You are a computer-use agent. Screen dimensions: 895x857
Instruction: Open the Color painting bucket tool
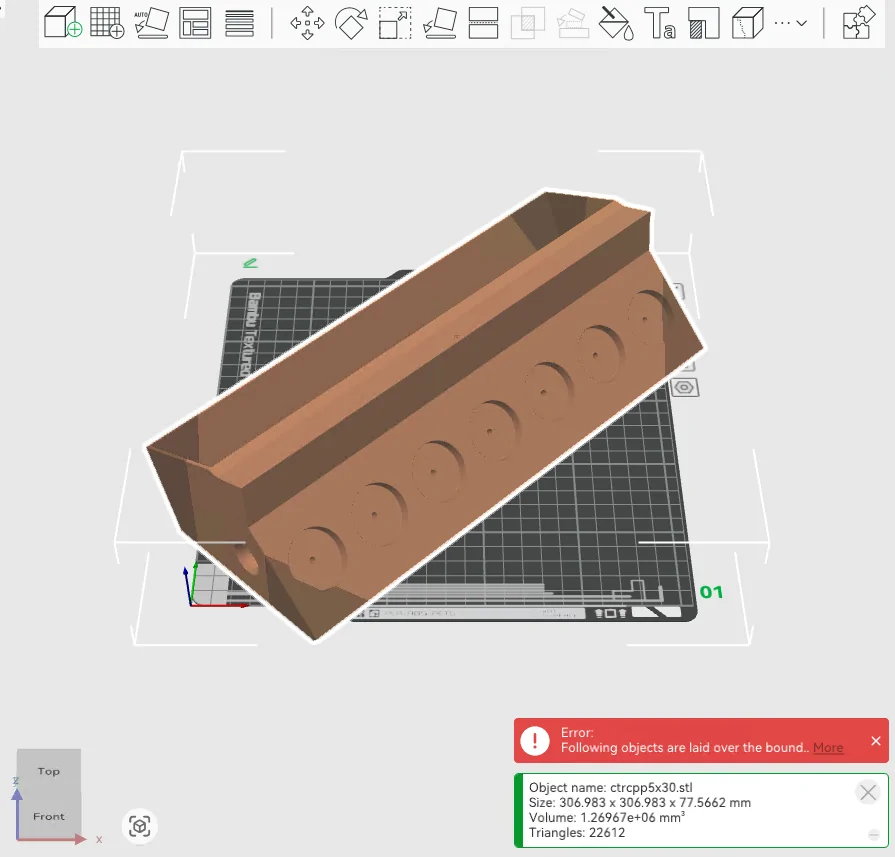coord(616,23)
